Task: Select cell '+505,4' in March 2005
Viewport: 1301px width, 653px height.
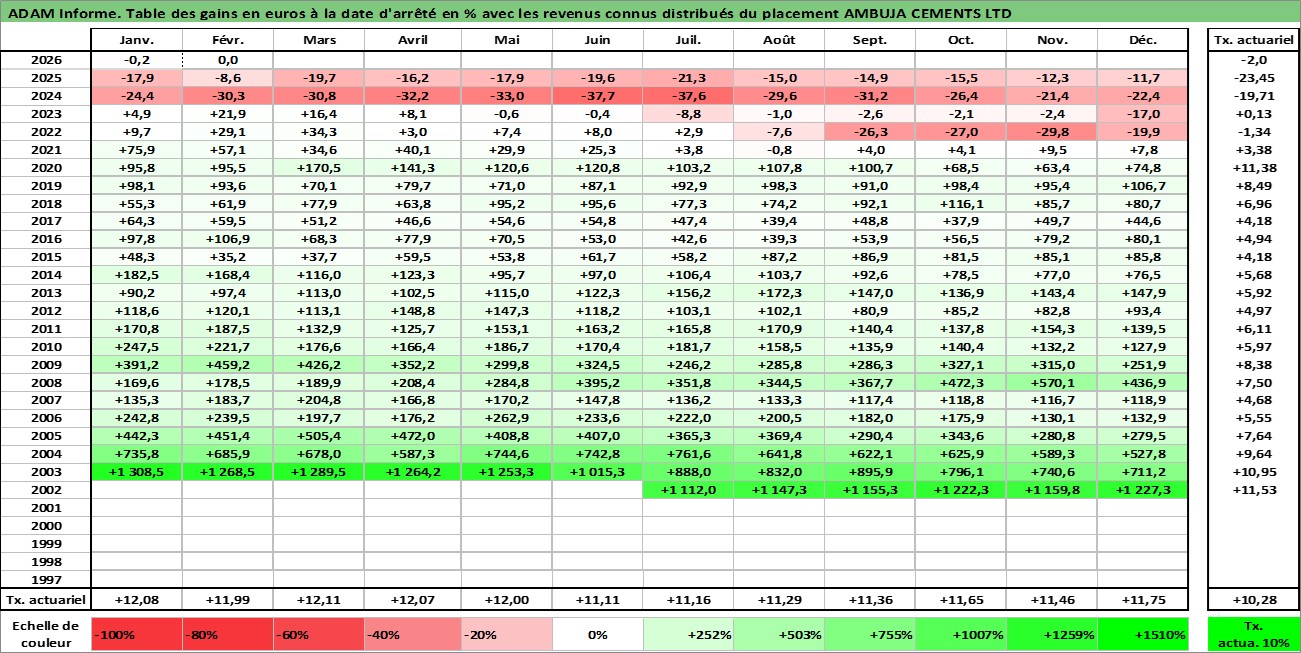Action: point(318,436)
